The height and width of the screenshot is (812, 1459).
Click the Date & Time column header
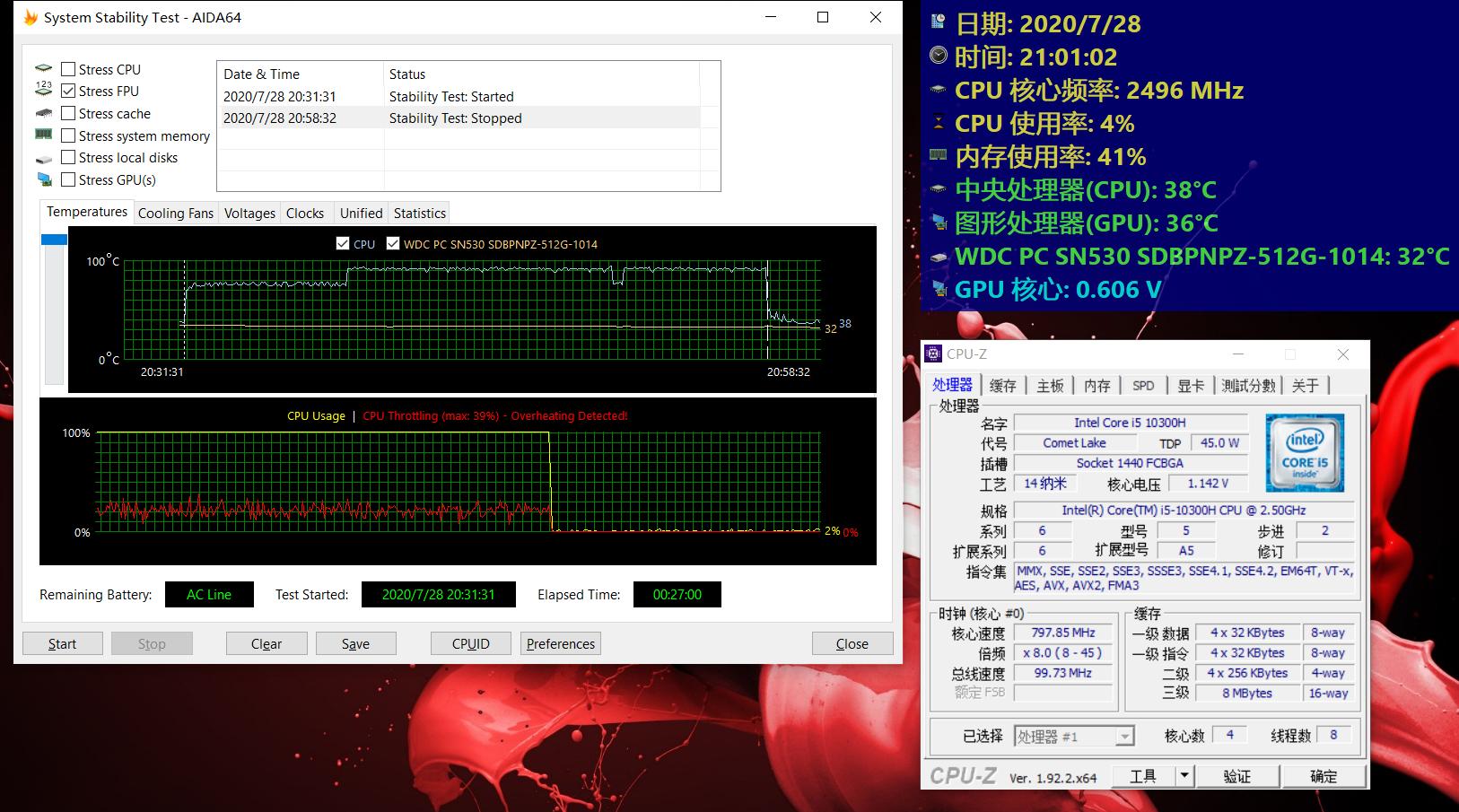(301, 74)
